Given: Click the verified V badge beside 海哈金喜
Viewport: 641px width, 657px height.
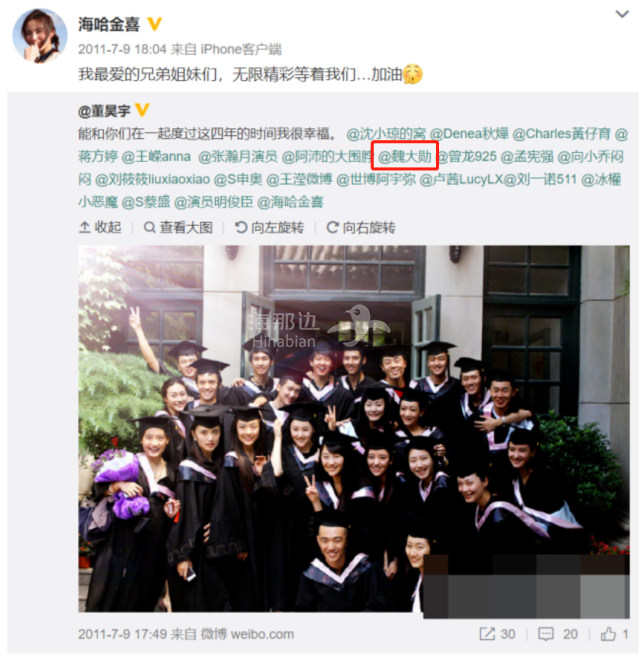Looking at the screenshot, I should click(x=155, y=24).
